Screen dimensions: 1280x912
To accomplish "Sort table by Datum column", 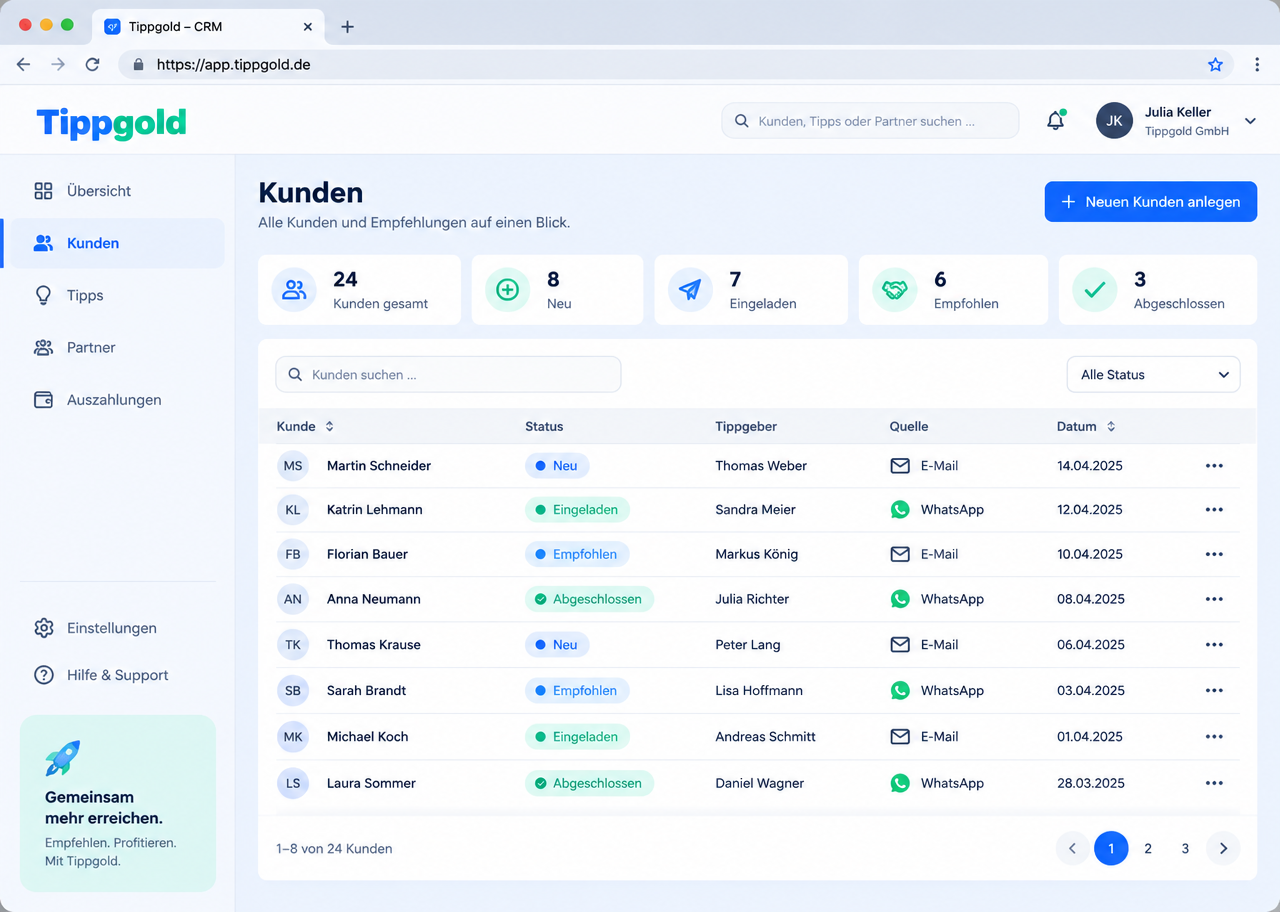I will [x=1086, y=426].
